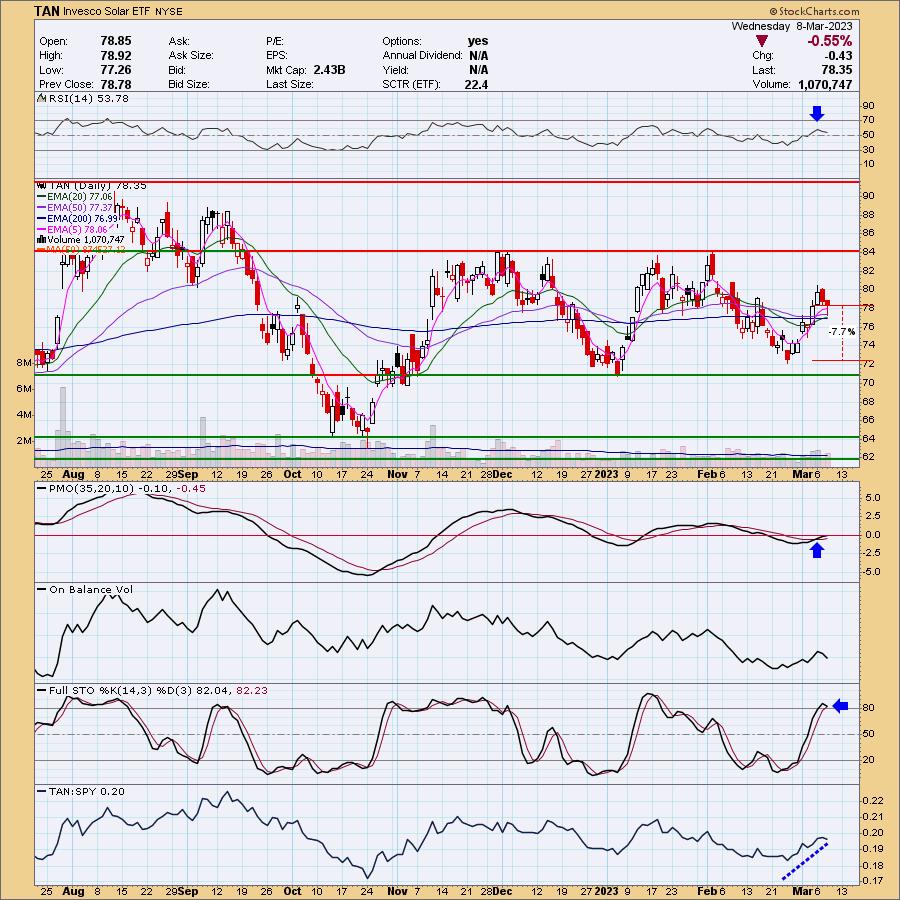Click the Bid Size label

pyautogui.click(x=189, y=84)
